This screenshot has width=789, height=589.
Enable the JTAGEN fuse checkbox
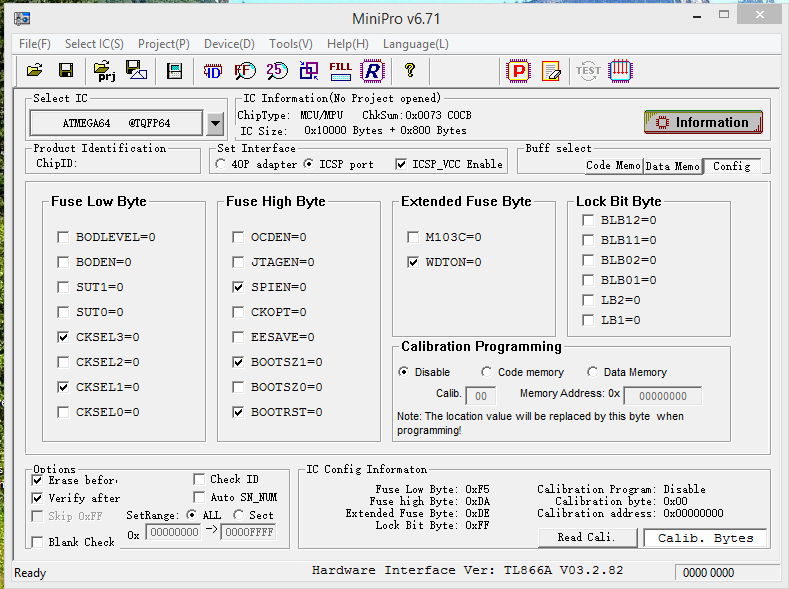(x=238, y=262)
